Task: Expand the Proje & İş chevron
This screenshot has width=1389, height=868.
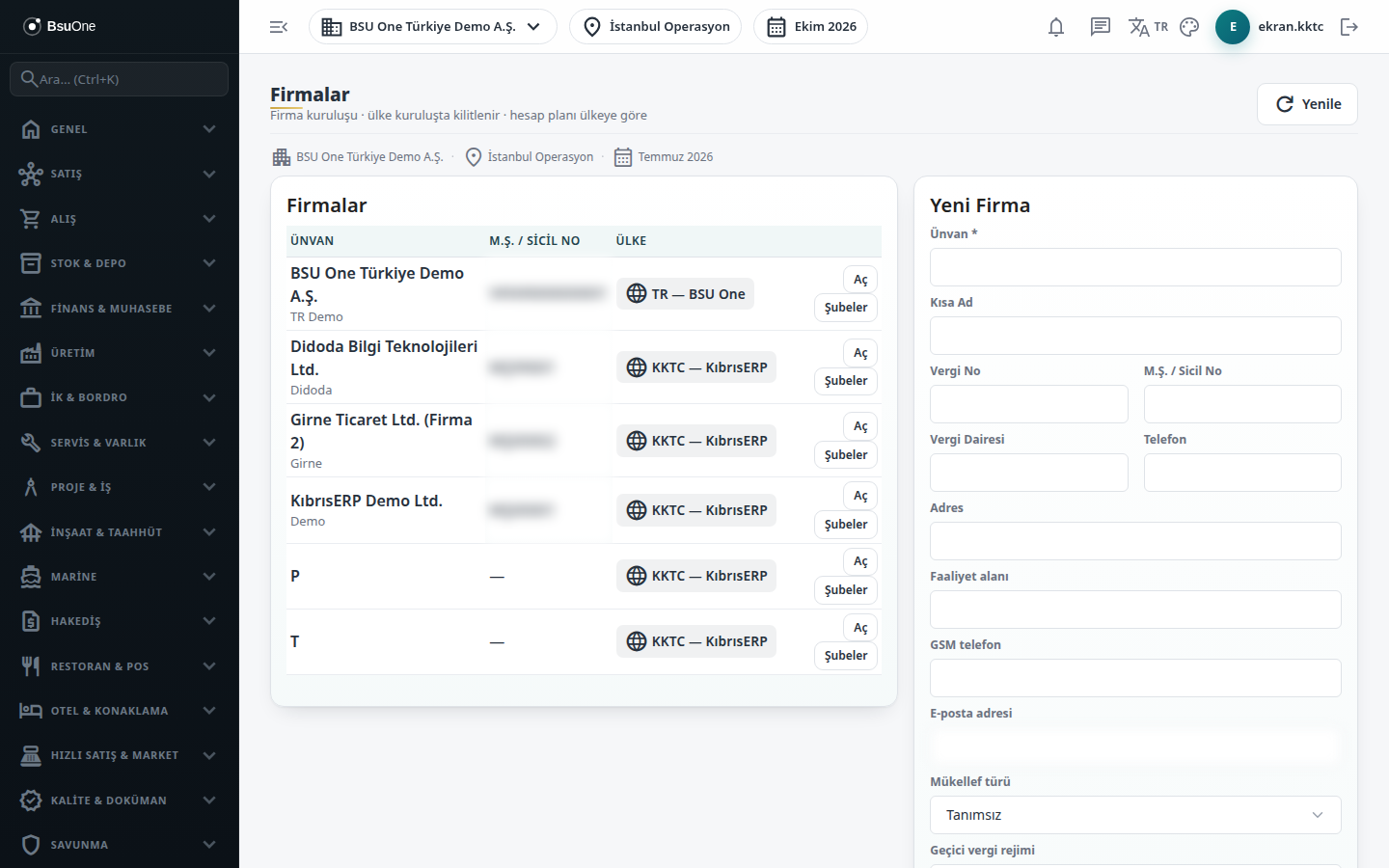Action: (x=209, y=487)
